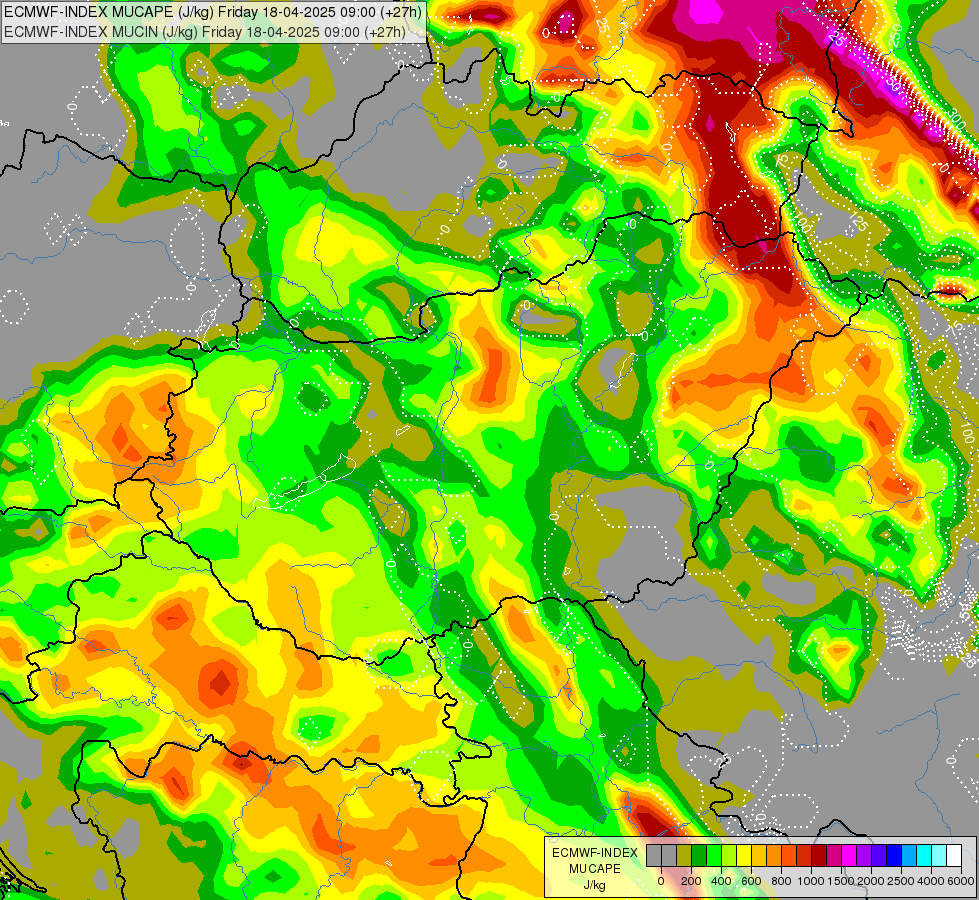Select the brick red legend swatch
The height and width of the screenshot is (900, 979).
804,855
